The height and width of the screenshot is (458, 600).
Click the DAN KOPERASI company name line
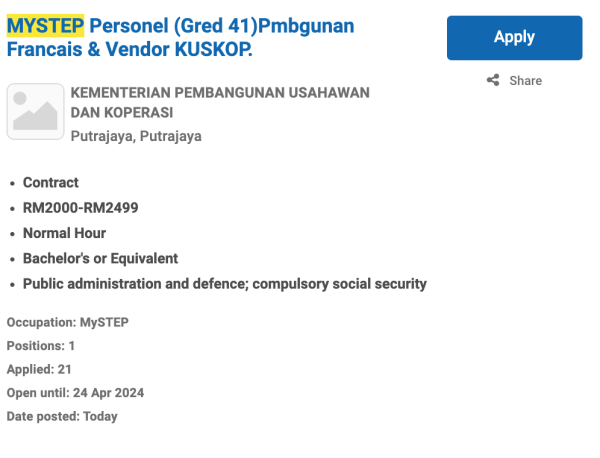pyautogui.click(x=122, y=113)
